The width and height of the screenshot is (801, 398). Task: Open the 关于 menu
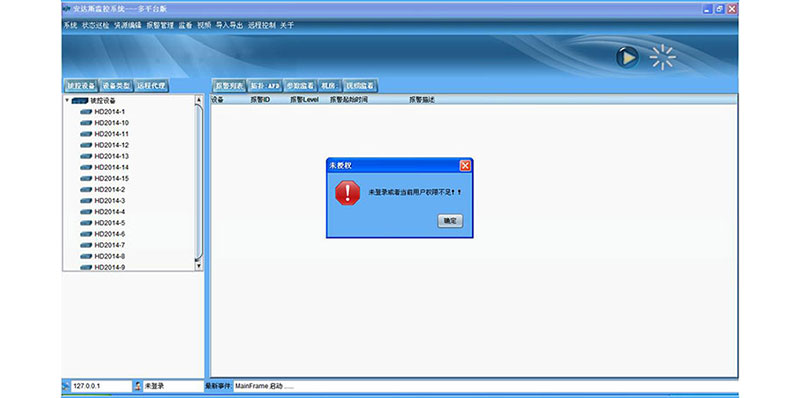pyautogui.click(x=287, y=25)
